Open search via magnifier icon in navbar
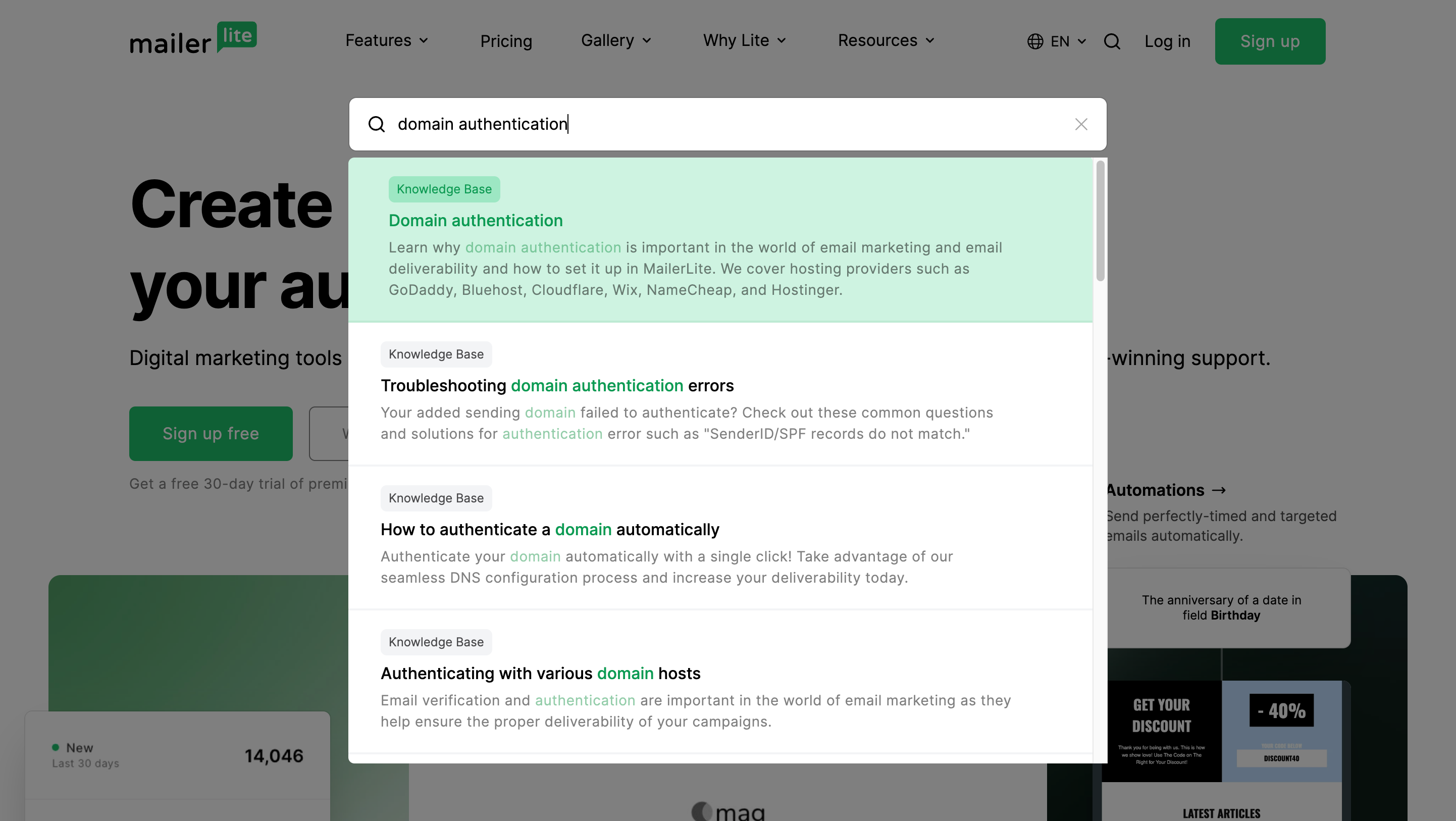The height and width of the screenshot is (821, 1456). (1112, 41)
